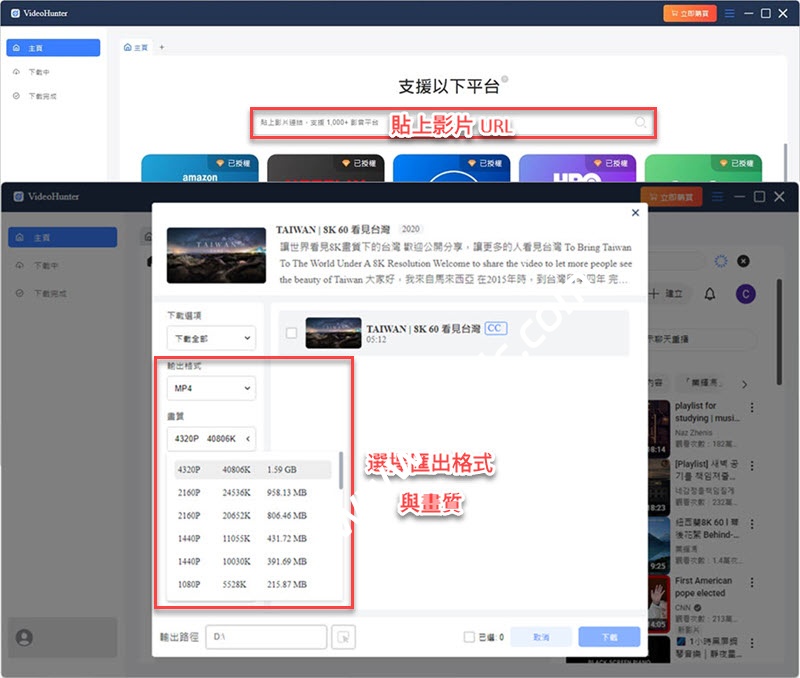The height and width of the screenshot is (678, 800).
Task: Click the magnifier icon in the URL field
Action: pos(639,121)
